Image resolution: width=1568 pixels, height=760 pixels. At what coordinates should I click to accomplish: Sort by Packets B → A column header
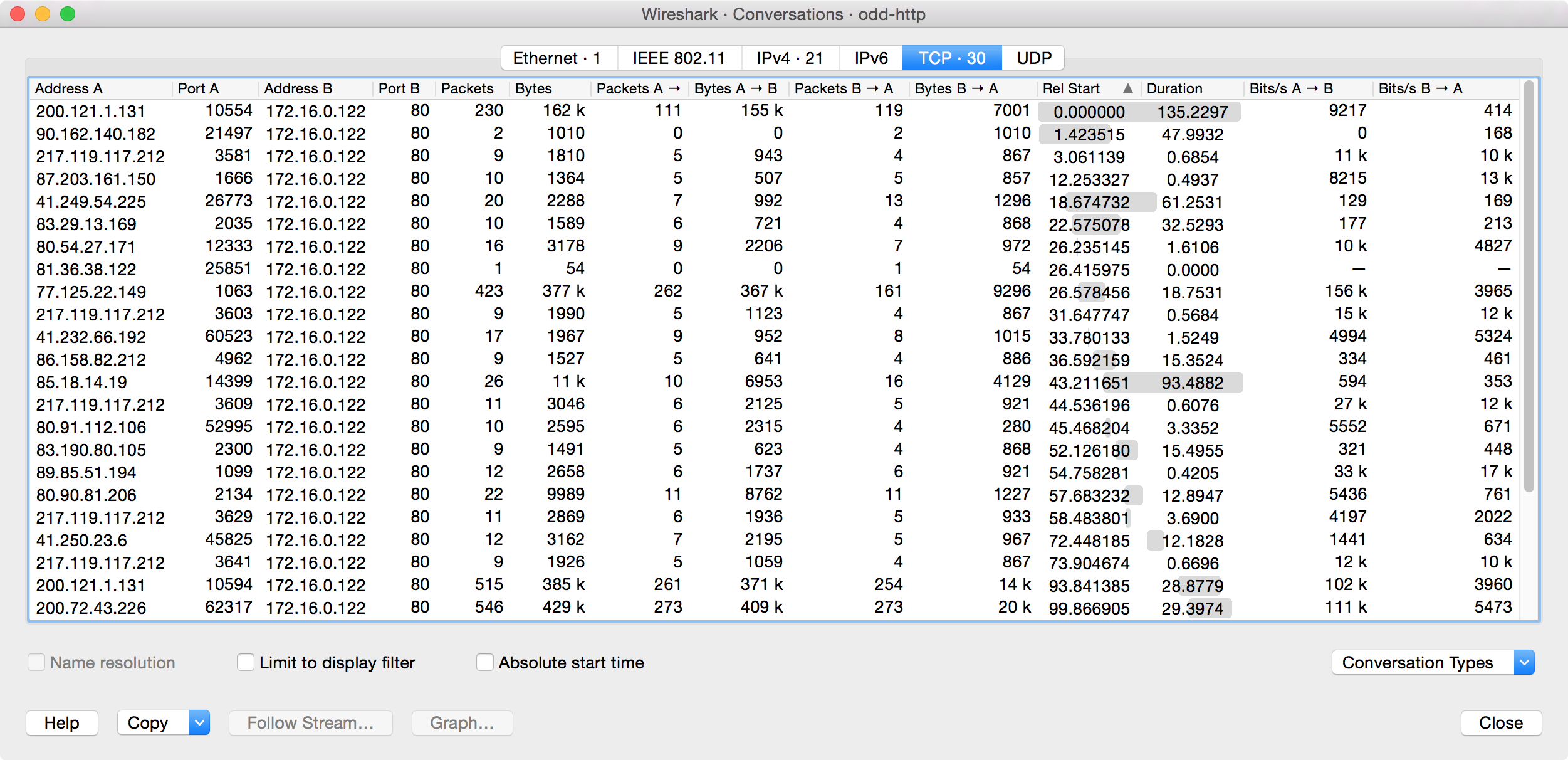(x=849, y=88)
